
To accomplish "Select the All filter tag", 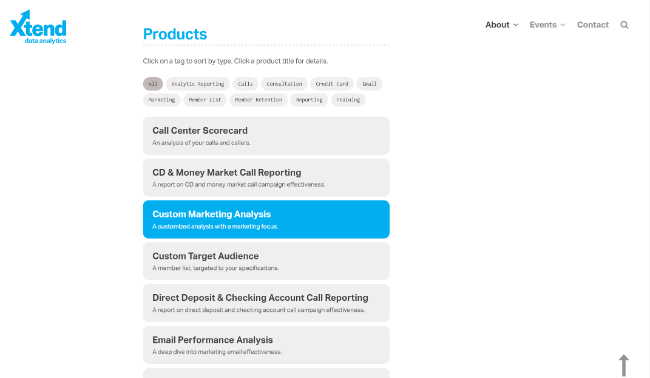I will click(153, 84).
